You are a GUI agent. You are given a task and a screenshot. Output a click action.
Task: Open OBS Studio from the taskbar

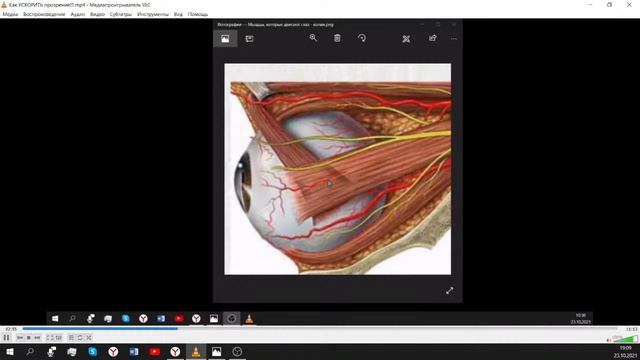pos(237,351)
